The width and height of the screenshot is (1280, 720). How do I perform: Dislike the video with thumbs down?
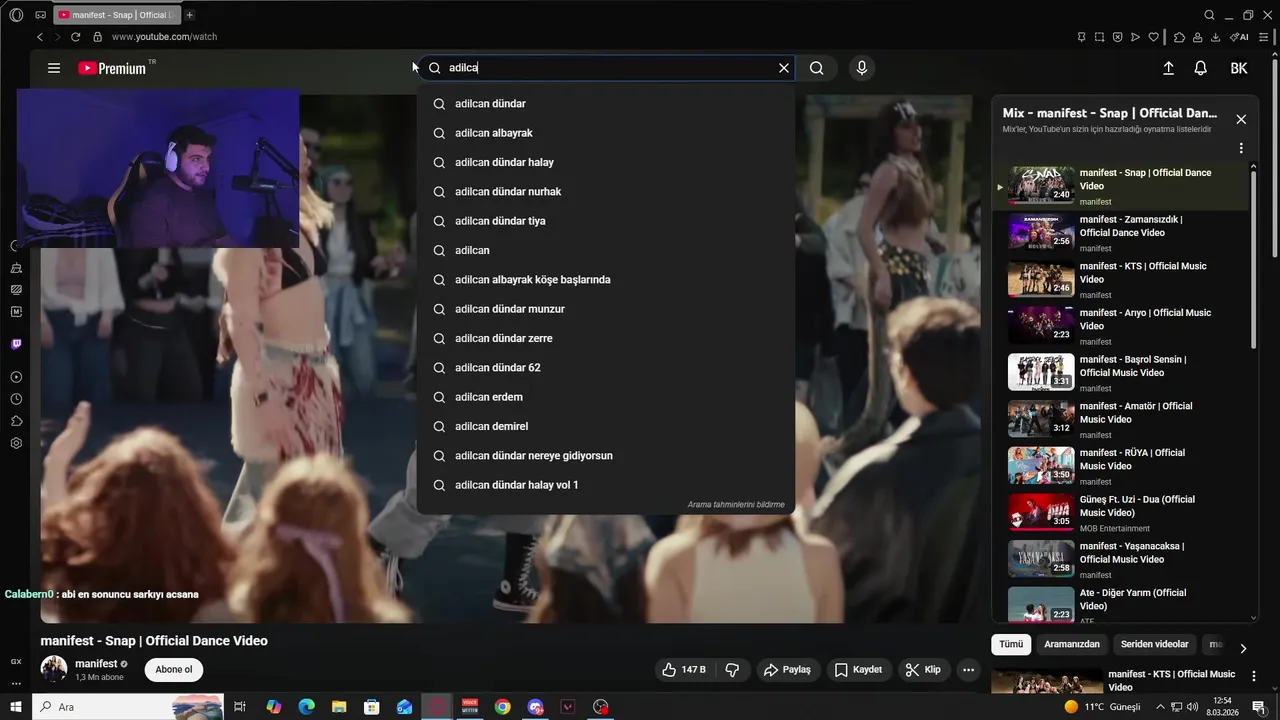click(x=732, y=670)
